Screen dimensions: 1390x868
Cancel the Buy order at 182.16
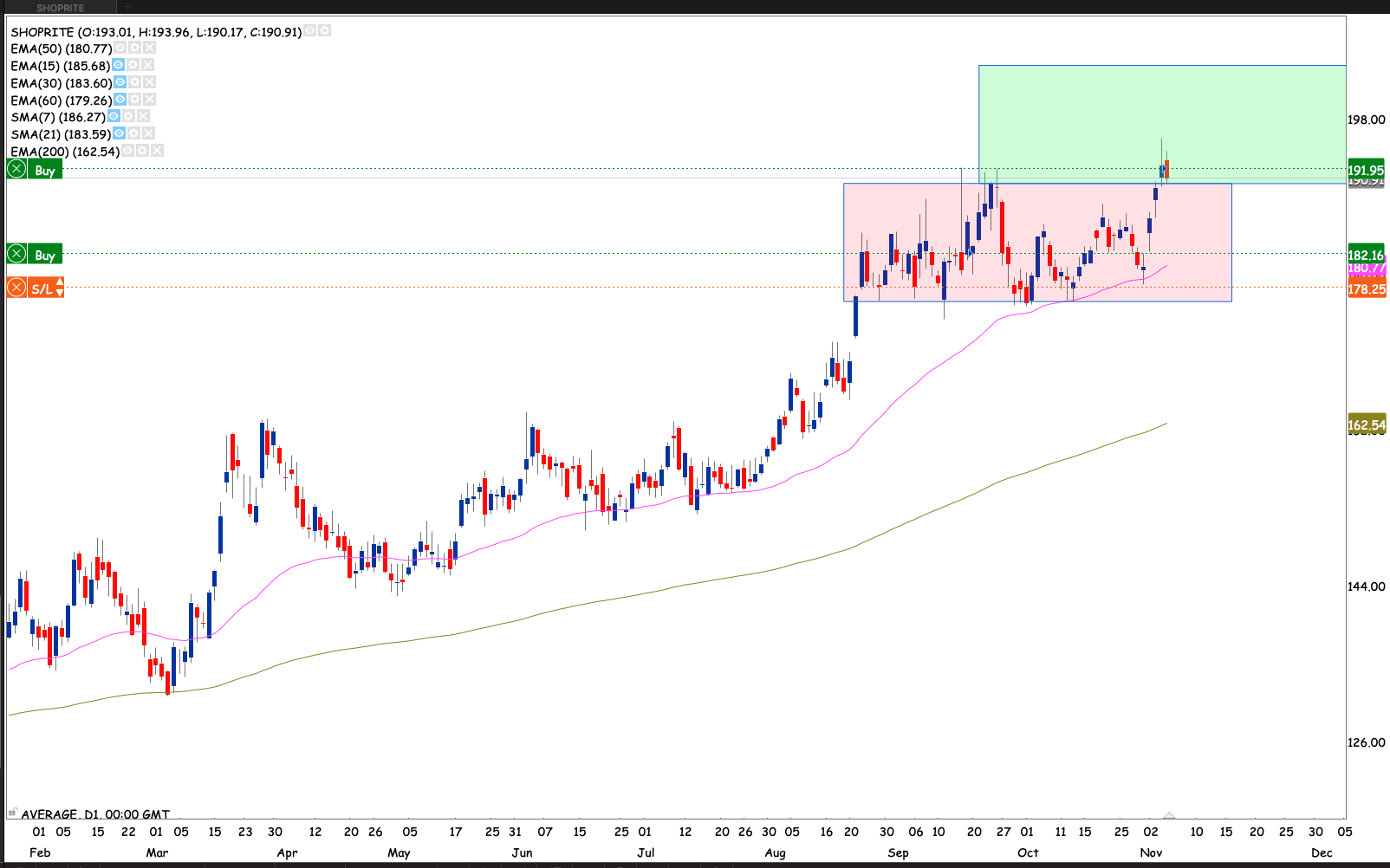tap(16, 255)
